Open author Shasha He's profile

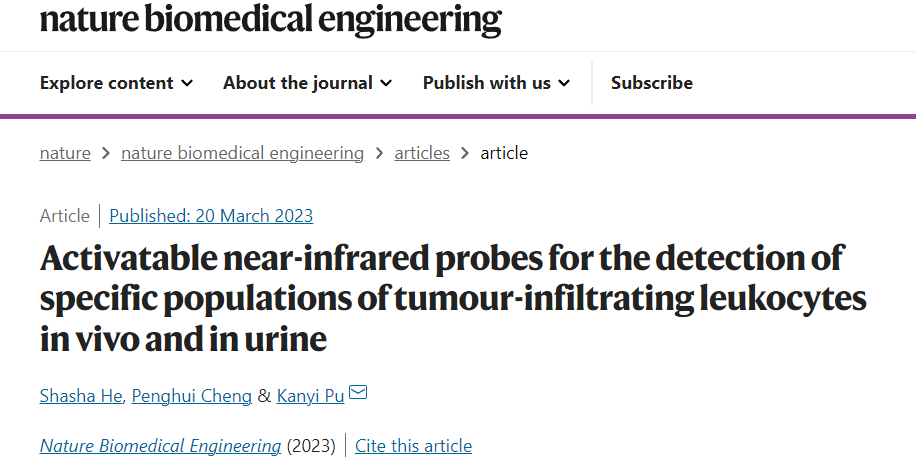pyautogui.click(x=81, y=396)
